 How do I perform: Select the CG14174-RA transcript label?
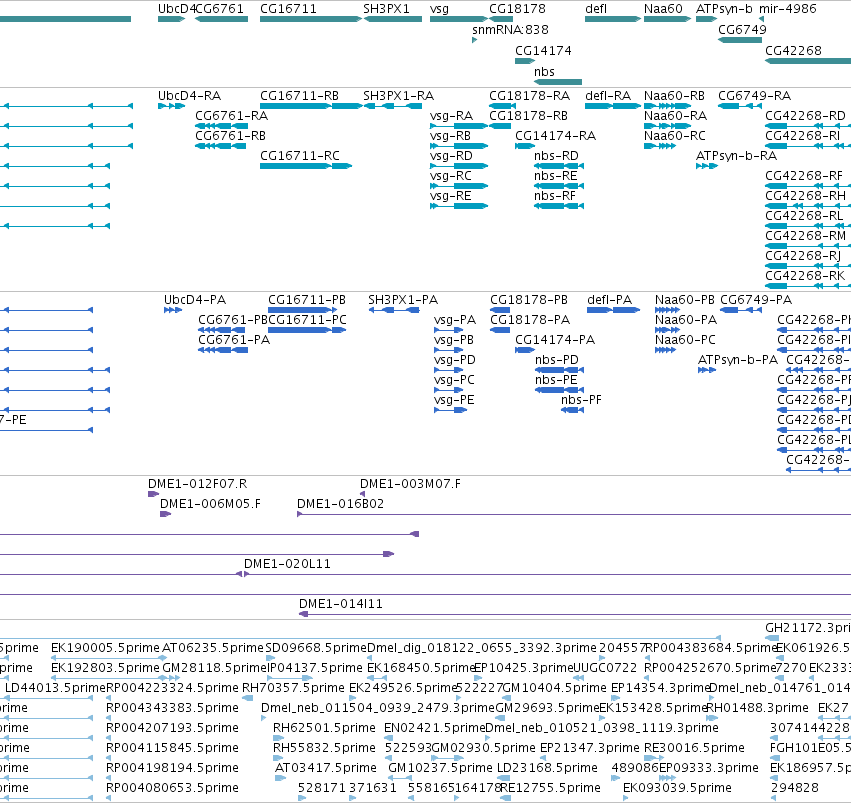pyautogui.click(x=556, y=136)
